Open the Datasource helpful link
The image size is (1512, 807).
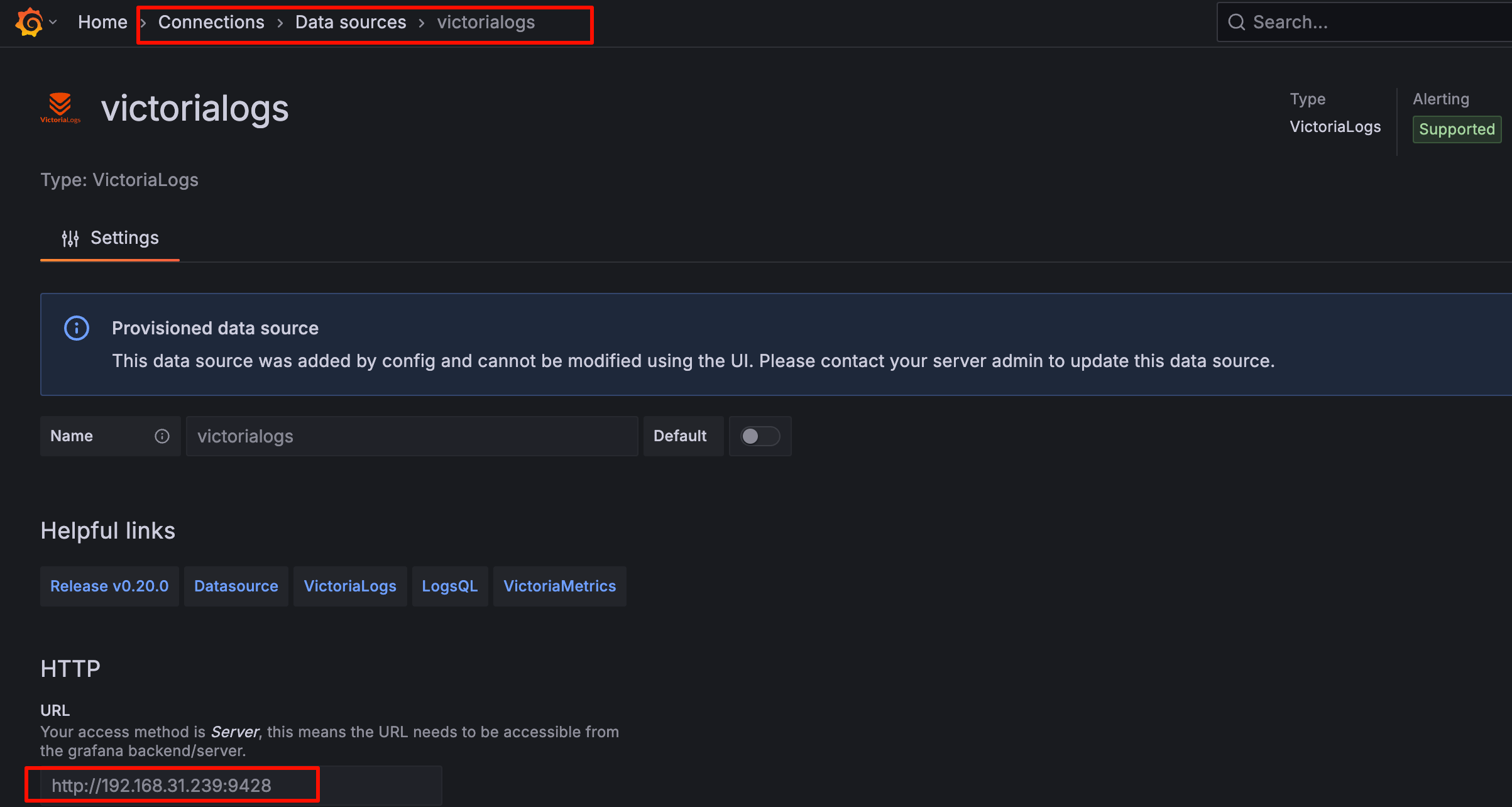pyautogui.click(x=236, y=586)
